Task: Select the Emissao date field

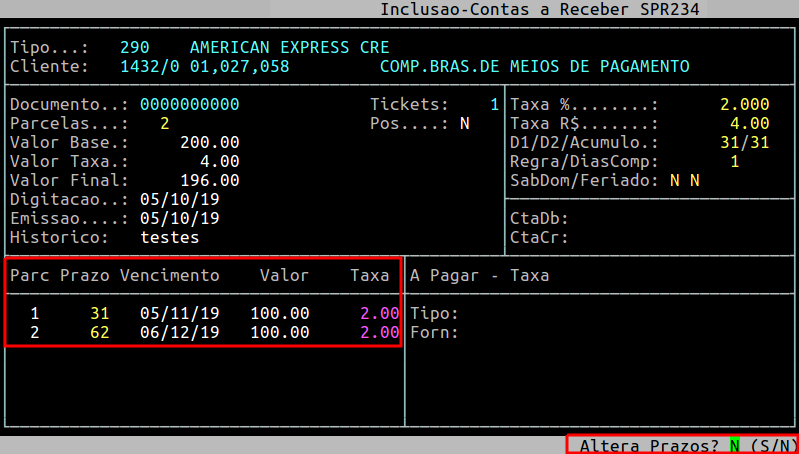Action: [179, 218]
